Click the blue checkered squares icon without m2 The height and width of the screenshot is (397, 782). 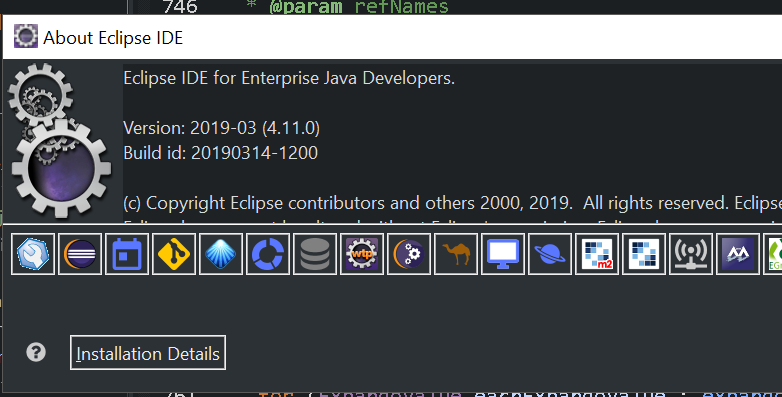click(x=644, y=254)
